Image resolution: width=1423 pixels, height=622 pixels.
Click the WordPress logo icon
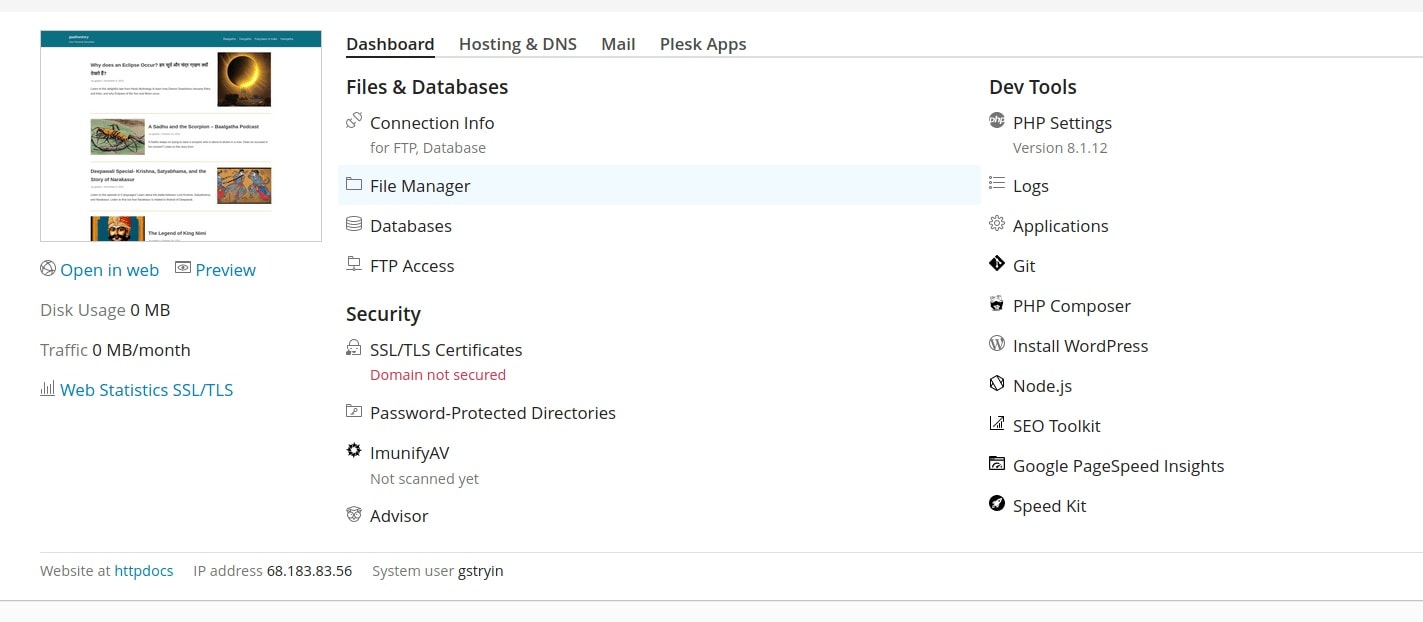996,343
